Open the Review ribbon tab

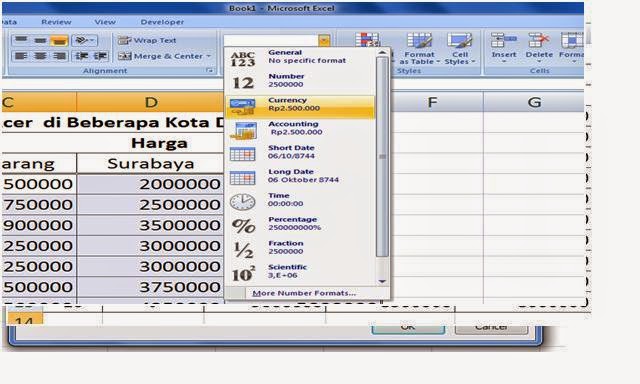coord(56,22)
